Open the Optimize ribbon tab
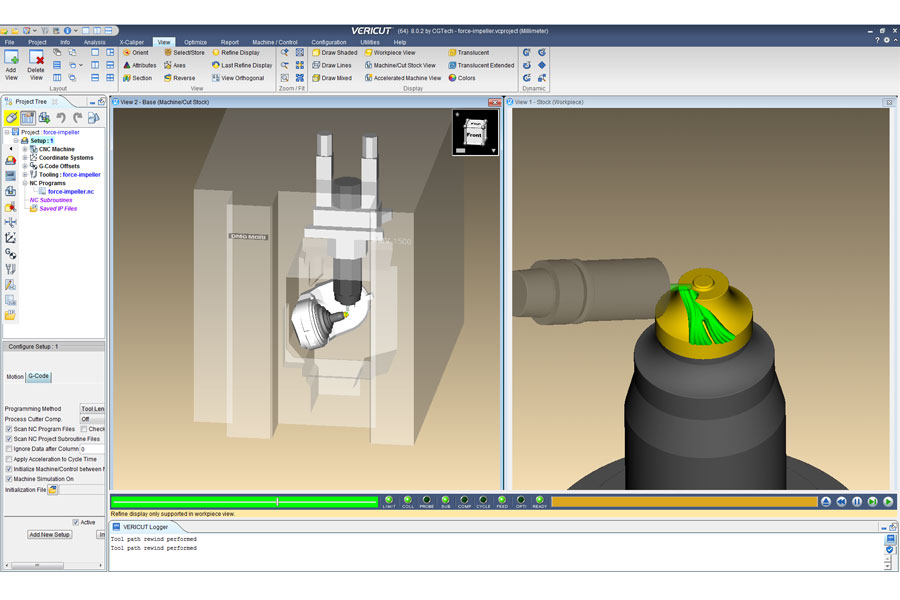Image resolution: width=900 pixels, height=600 pixels. tap(195, 42)
